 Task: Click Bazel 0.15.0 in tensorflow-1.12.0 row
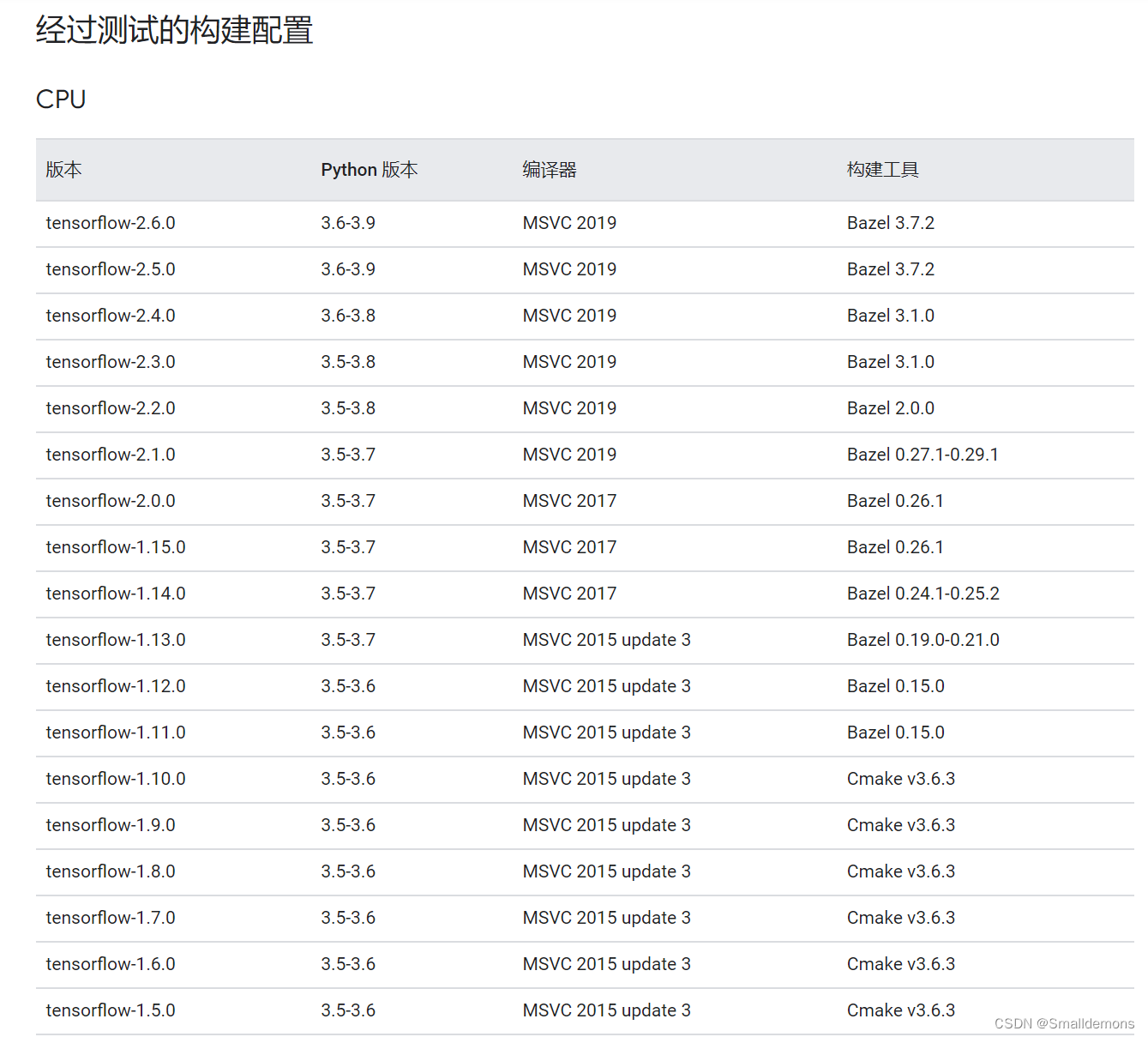pos(896,686)
